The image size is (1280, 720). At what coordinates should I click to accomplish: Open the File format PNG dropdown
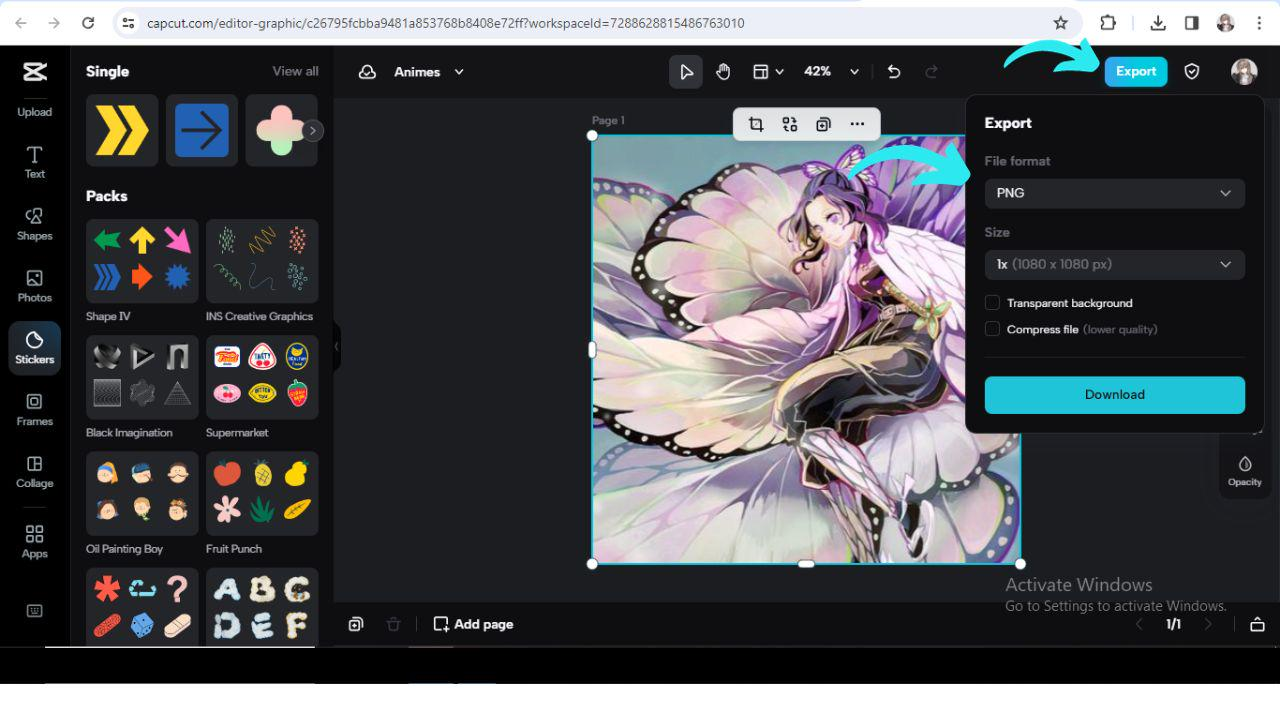tap(1115, 193)
